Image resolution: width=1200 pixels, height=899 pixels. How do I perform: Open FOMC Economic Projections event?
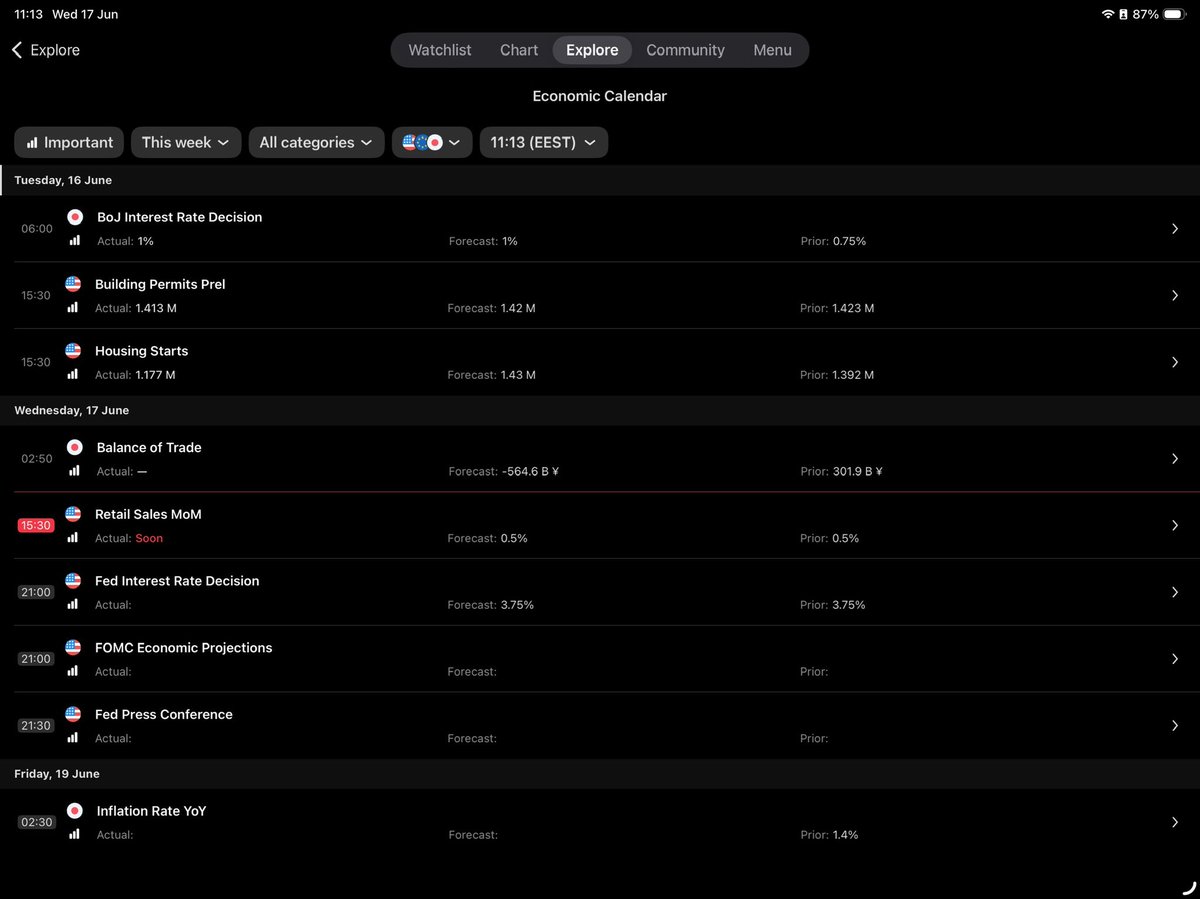[x=600, y=659]
